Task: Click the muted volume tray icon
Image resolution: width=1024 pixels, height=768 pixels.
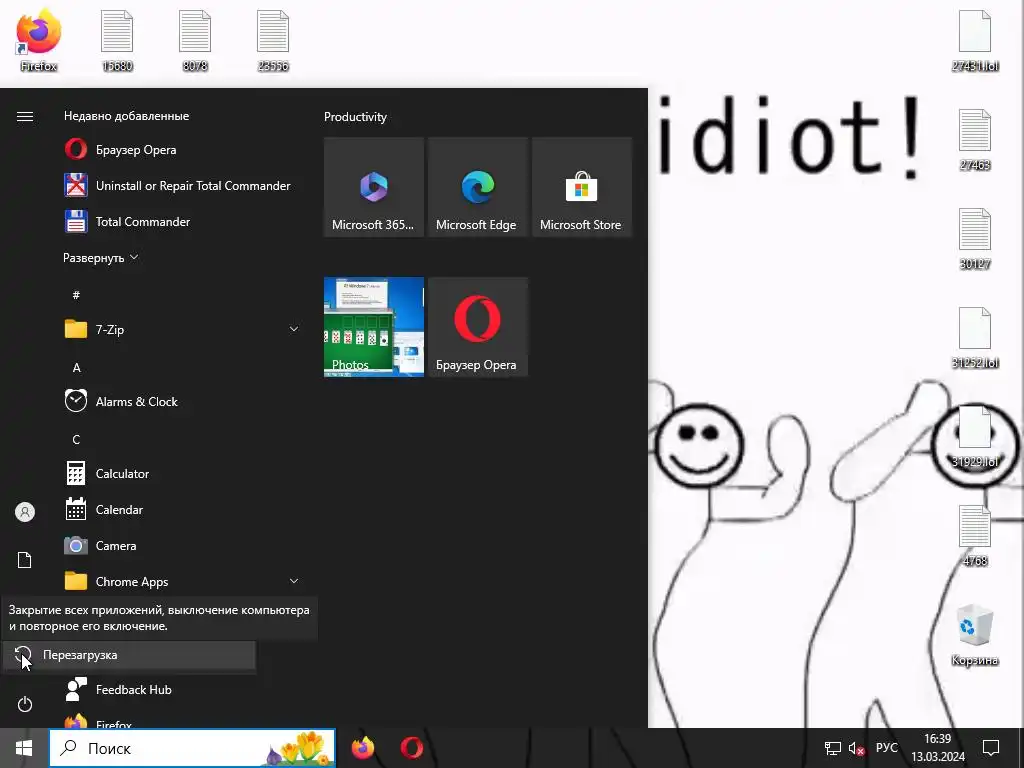Action: tap(856, 748)
